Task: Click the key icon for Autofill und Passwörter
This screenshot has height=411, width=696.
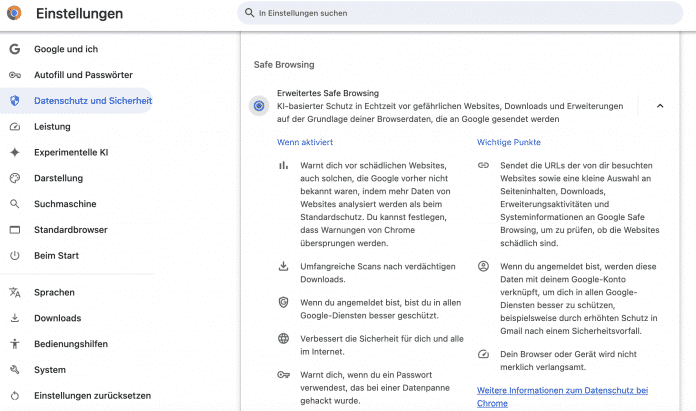Action: click(x=15, y=75)
